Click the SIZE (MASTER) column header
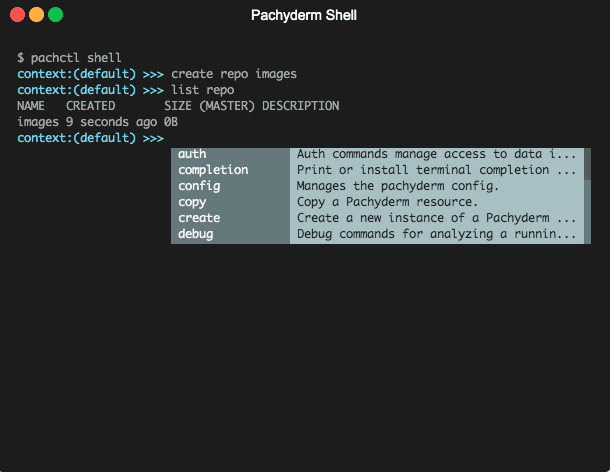Screen dimensions: 610x472 pos(209,106)
